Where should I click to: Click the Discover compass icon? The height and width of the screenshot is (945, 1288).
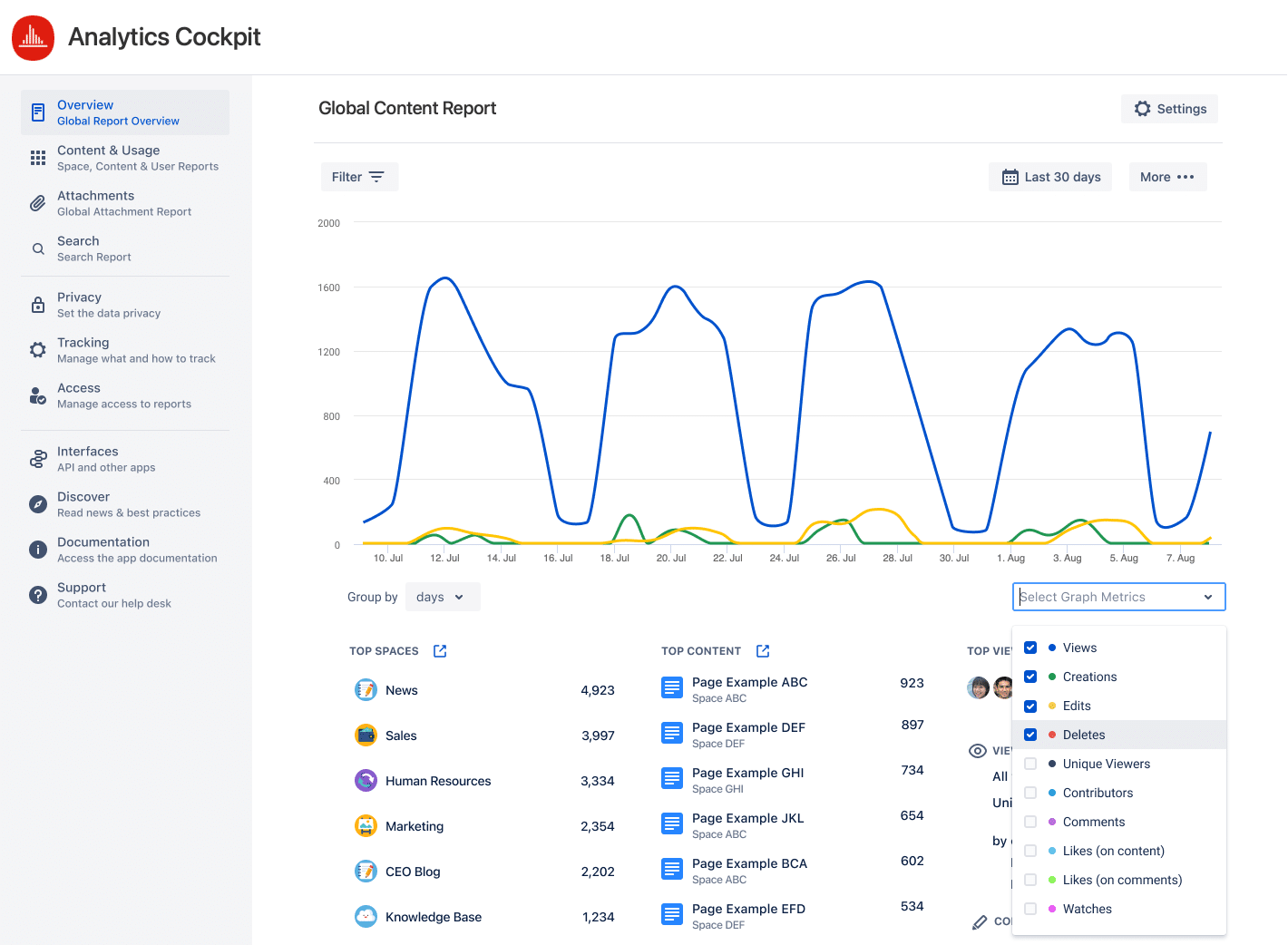(x=37, y=504)
